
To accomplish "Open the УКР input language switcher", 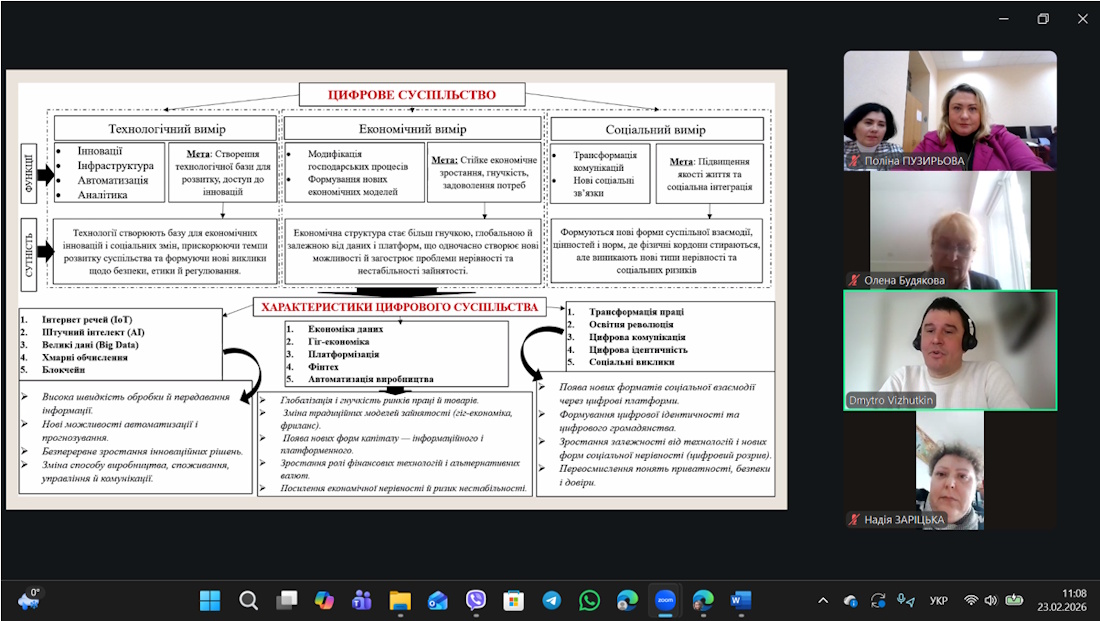I will coord(939,601).
